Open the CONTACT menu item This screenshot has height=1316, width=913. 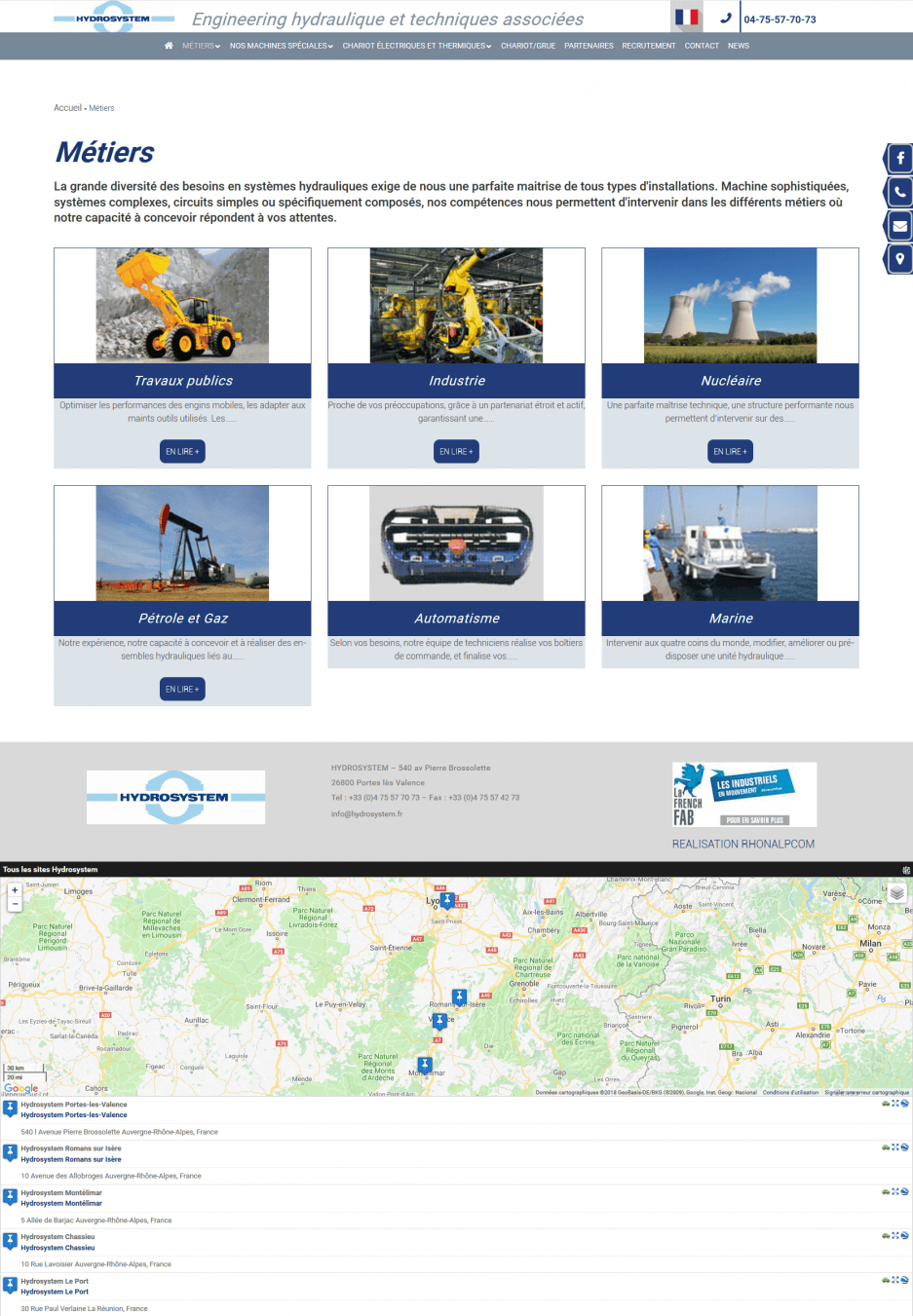(702, 46)
